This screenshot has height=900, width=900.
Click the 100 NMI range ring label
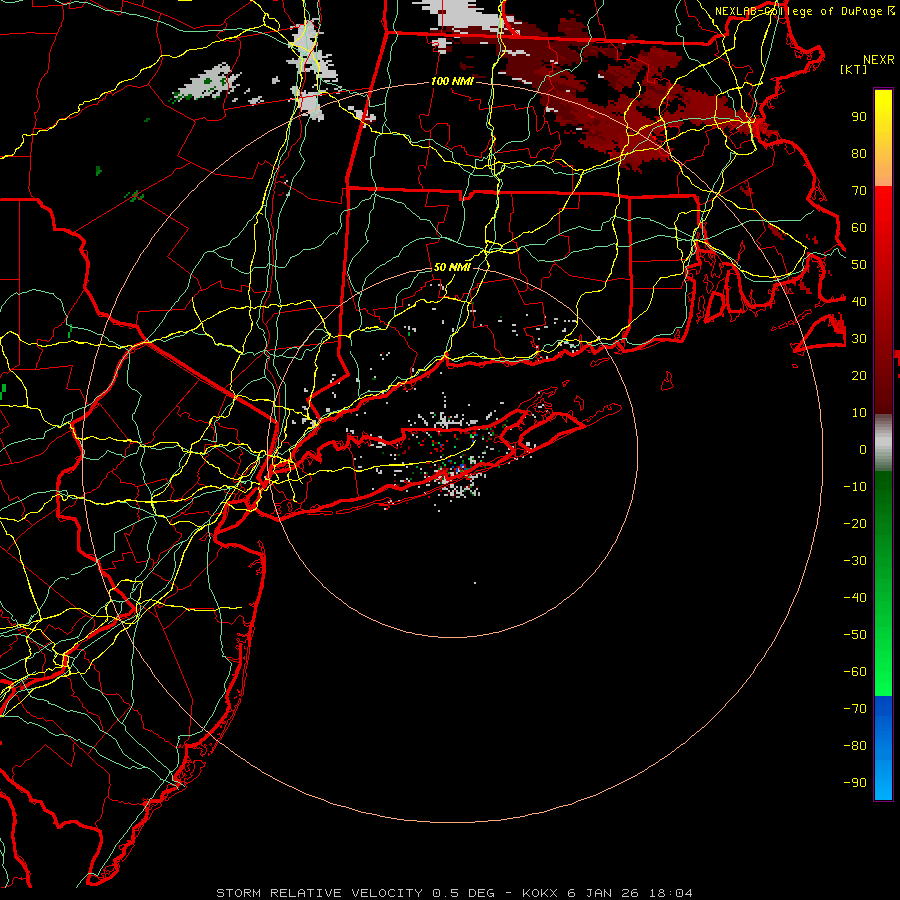tap(452, 81)
